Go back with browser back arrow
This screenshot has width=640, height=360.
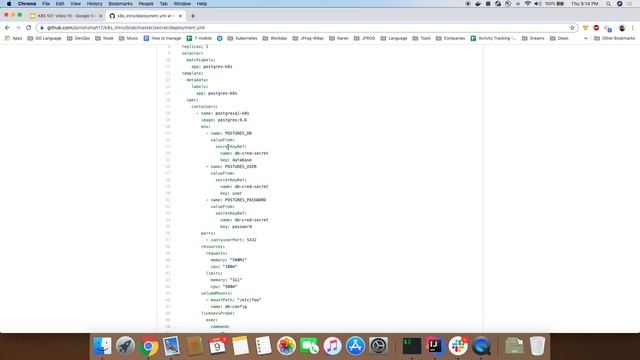[7, 27]
